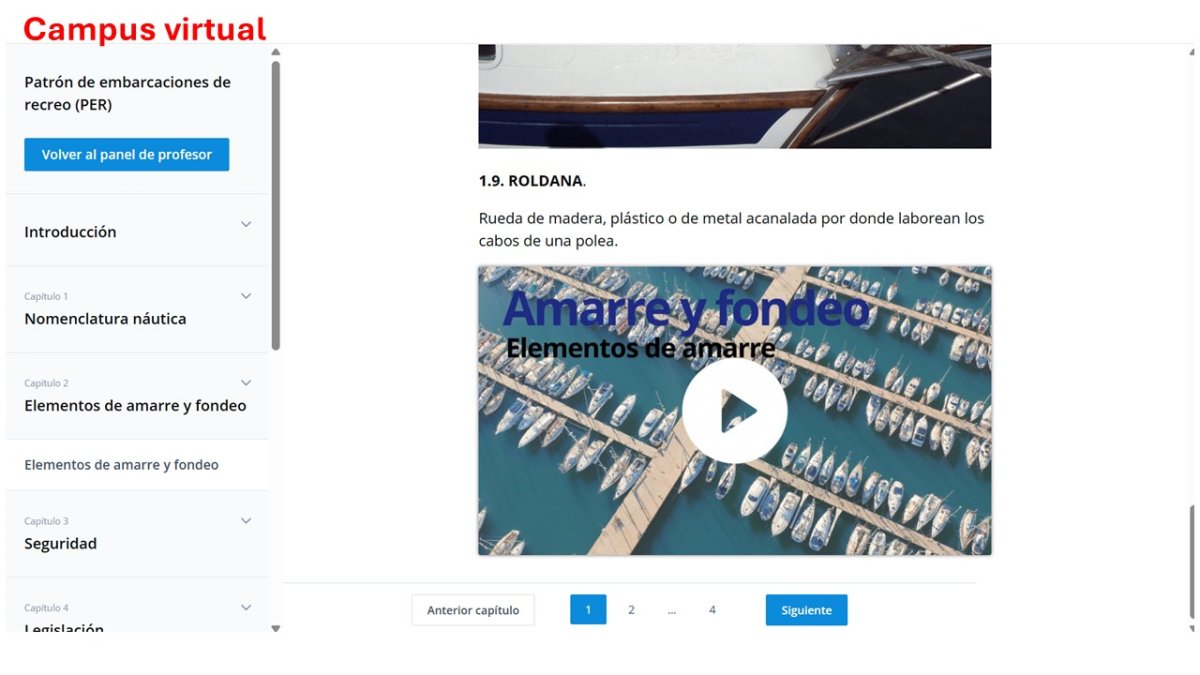Go to pagination page 2
The height and width of the screenshot is (675, 1200).
(x=631, y=610)
